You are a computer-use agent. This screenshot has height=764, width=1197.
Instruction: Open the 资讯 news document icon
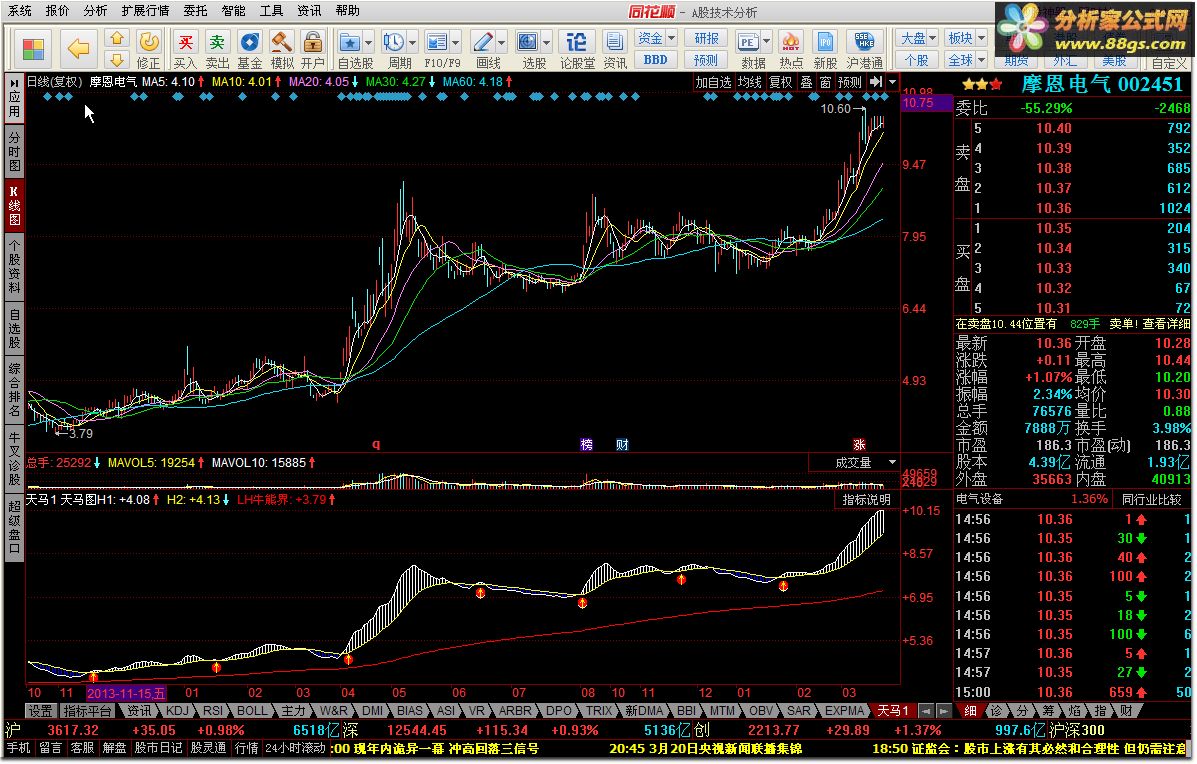click(615, 50)
